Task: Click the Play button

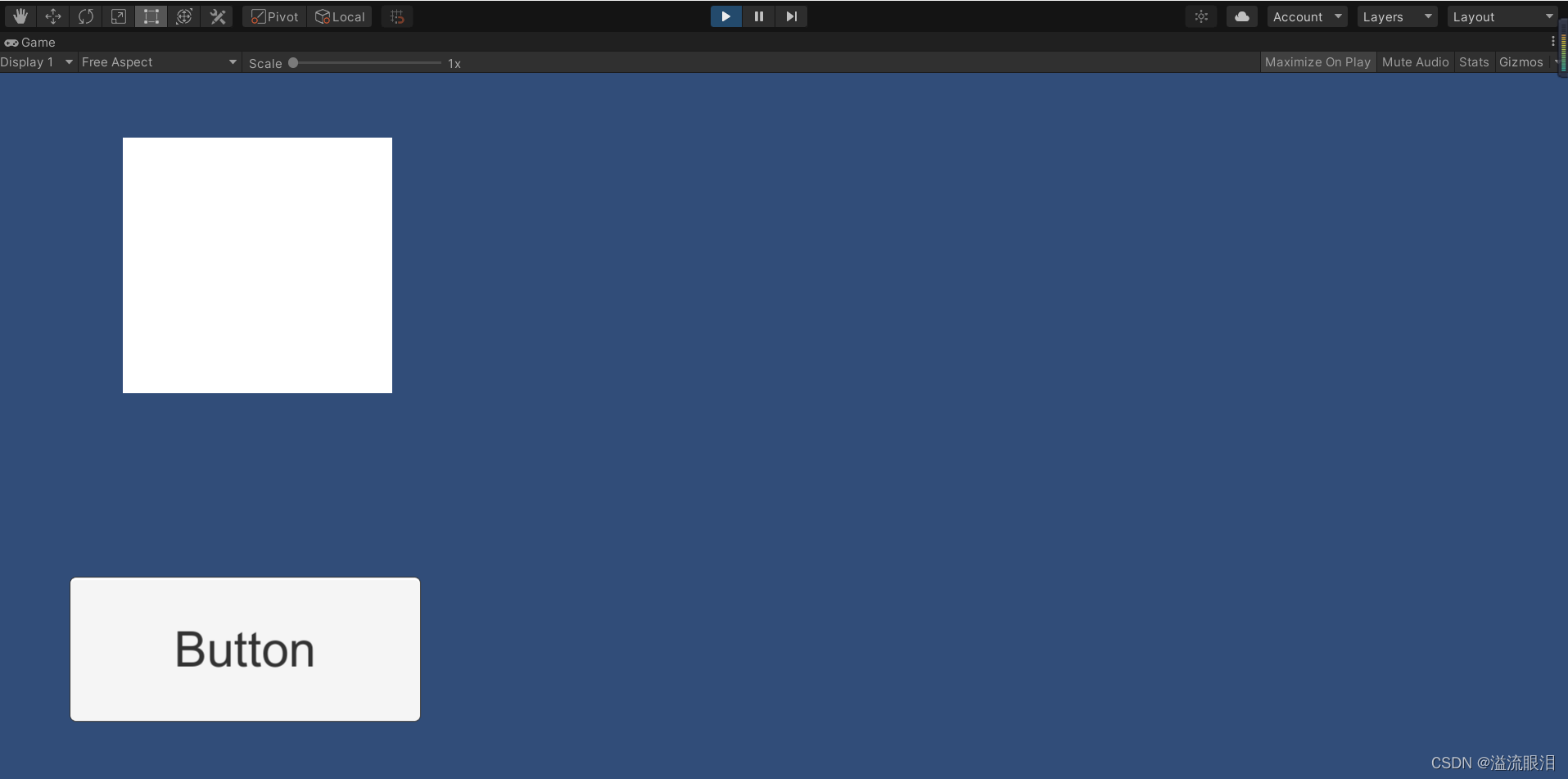Action: 726,16
